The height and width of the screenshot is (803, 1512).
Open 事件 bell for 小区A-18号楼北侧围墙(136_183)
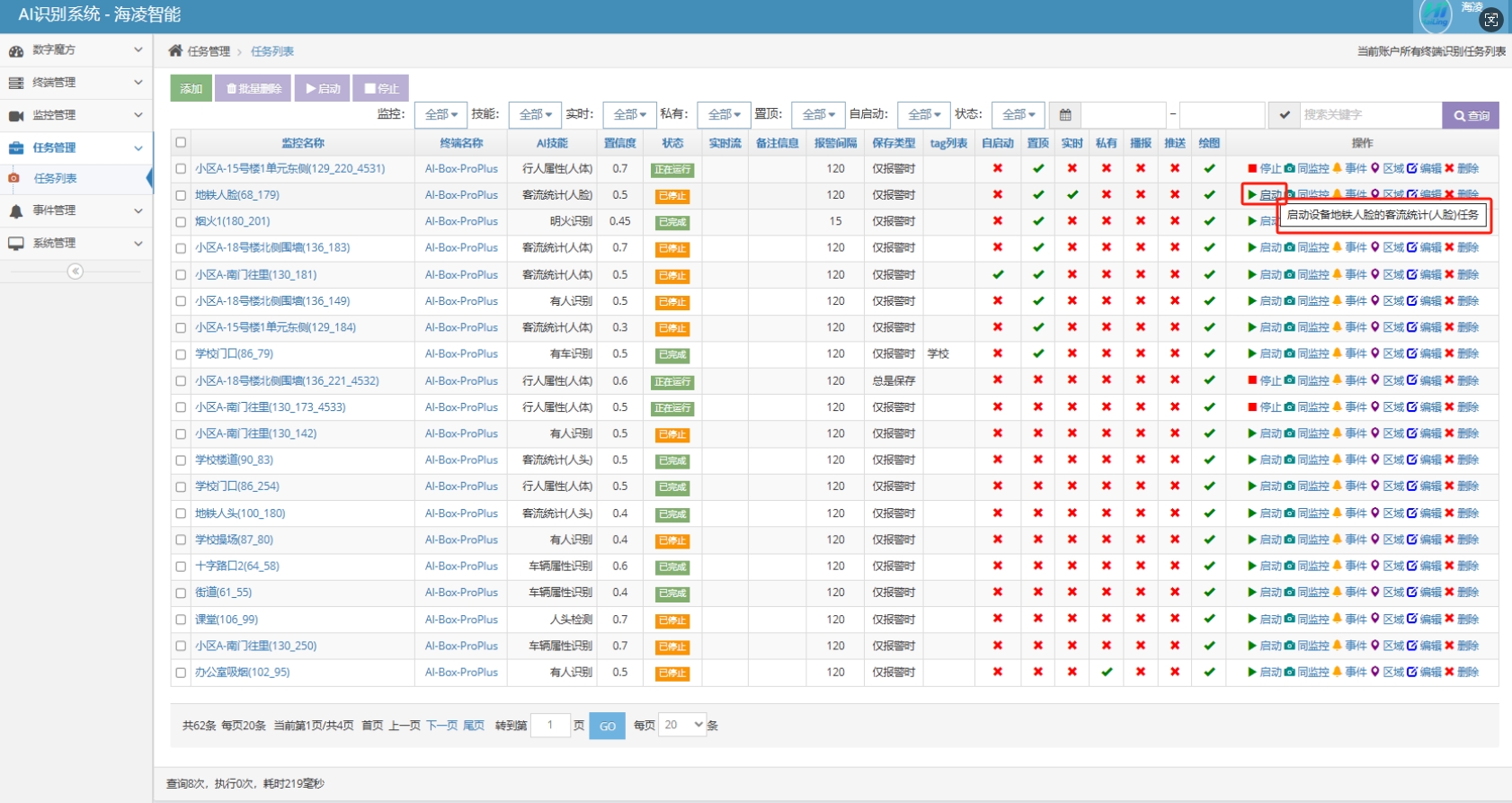[x=1349, y=247]
